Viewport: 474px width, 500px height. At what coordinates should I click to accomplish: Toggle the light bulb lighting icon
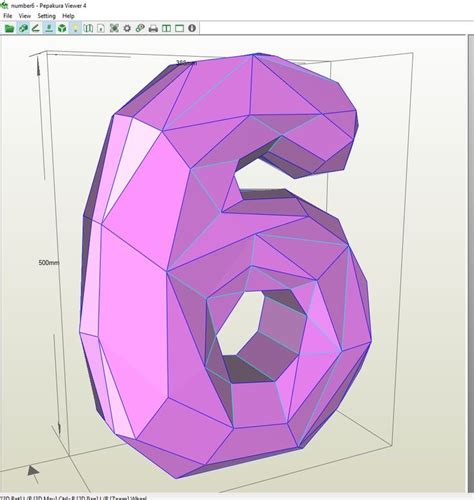tap(75, 28)
